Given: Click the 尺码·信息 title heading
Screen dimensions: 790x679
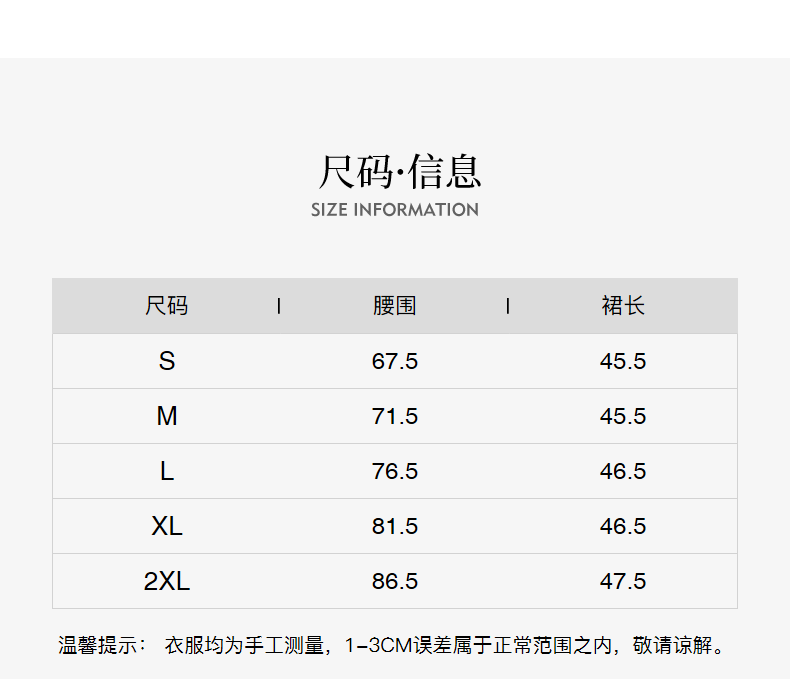Looking at the screenshot, I should [x=398, y=171].
